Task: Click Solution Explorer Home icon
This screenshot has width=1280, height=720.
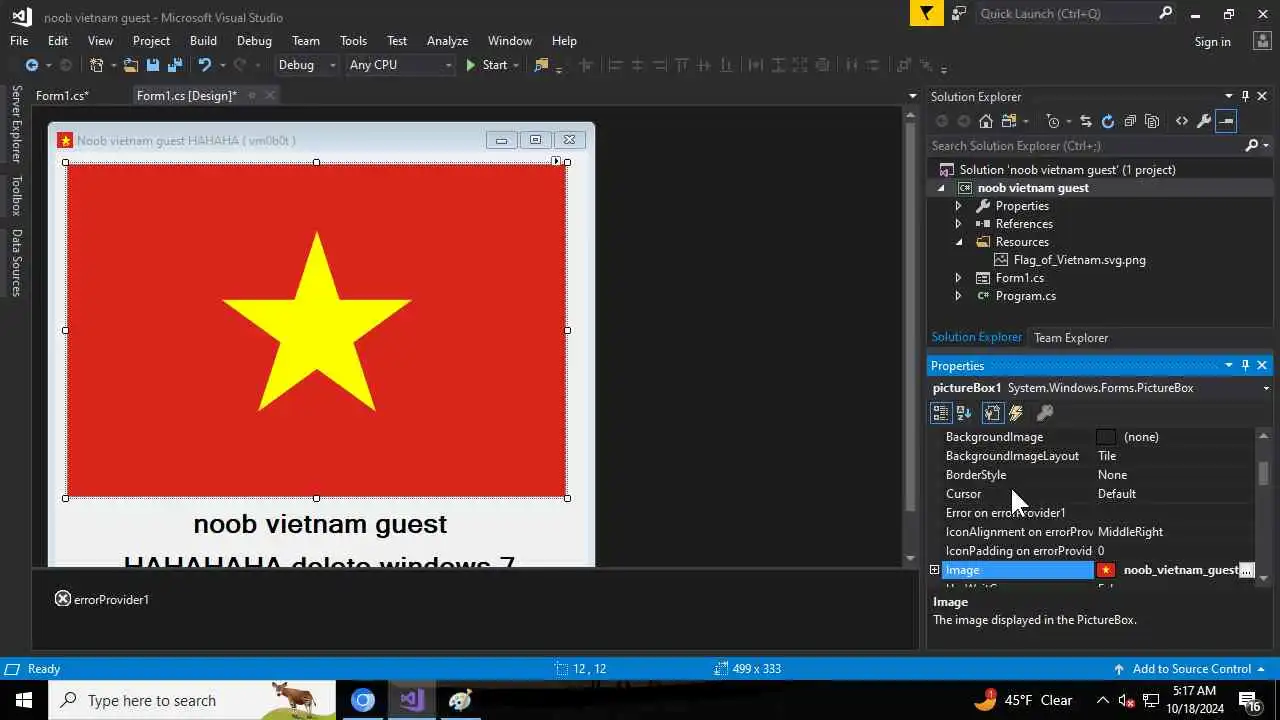Action: 986,121
